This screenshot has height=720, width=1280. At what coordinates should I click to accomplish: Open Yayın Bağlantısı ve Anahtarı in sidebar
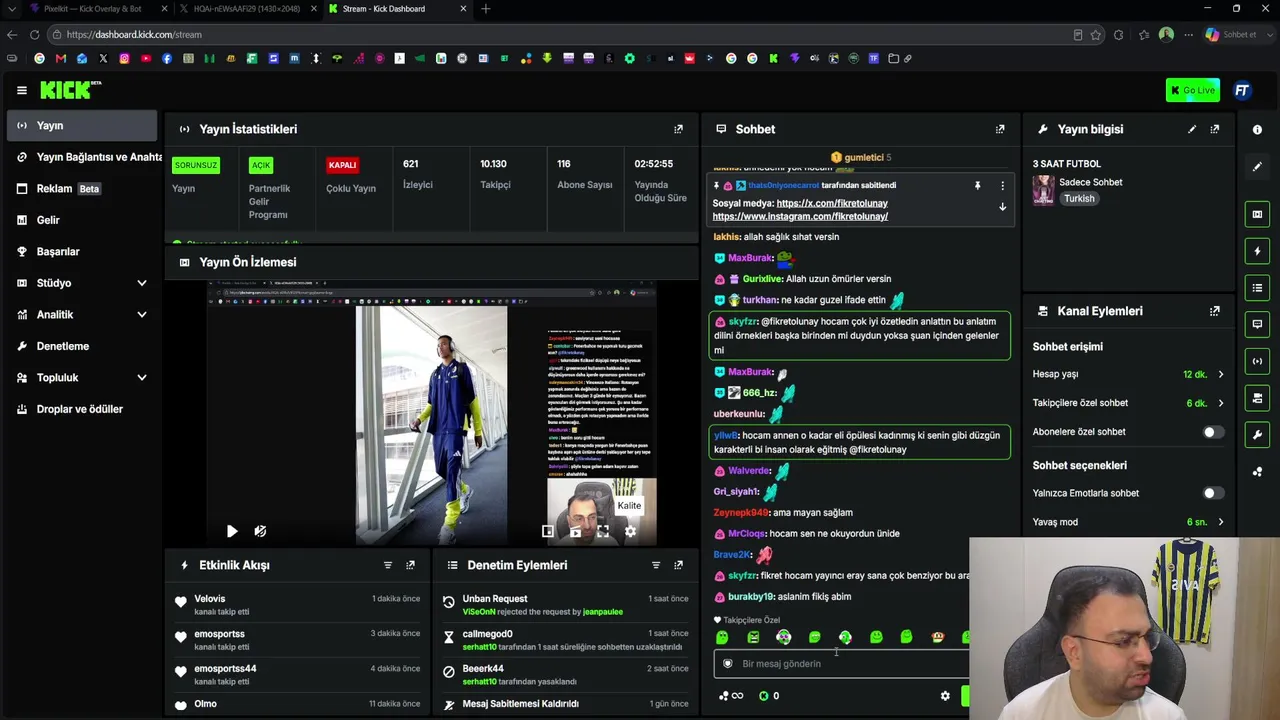click(x=82, y=157)
